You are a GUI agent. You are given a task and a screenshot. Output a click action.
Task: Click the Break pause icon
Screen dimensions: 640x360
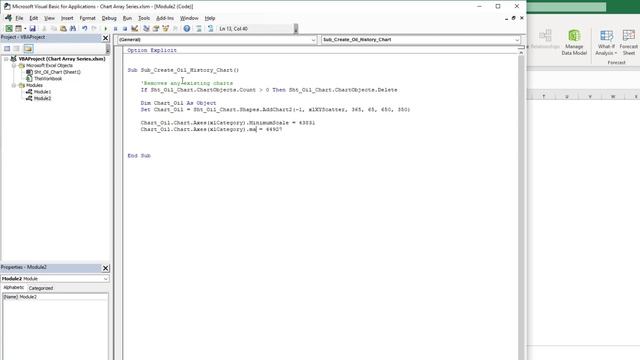click(116, 29)
